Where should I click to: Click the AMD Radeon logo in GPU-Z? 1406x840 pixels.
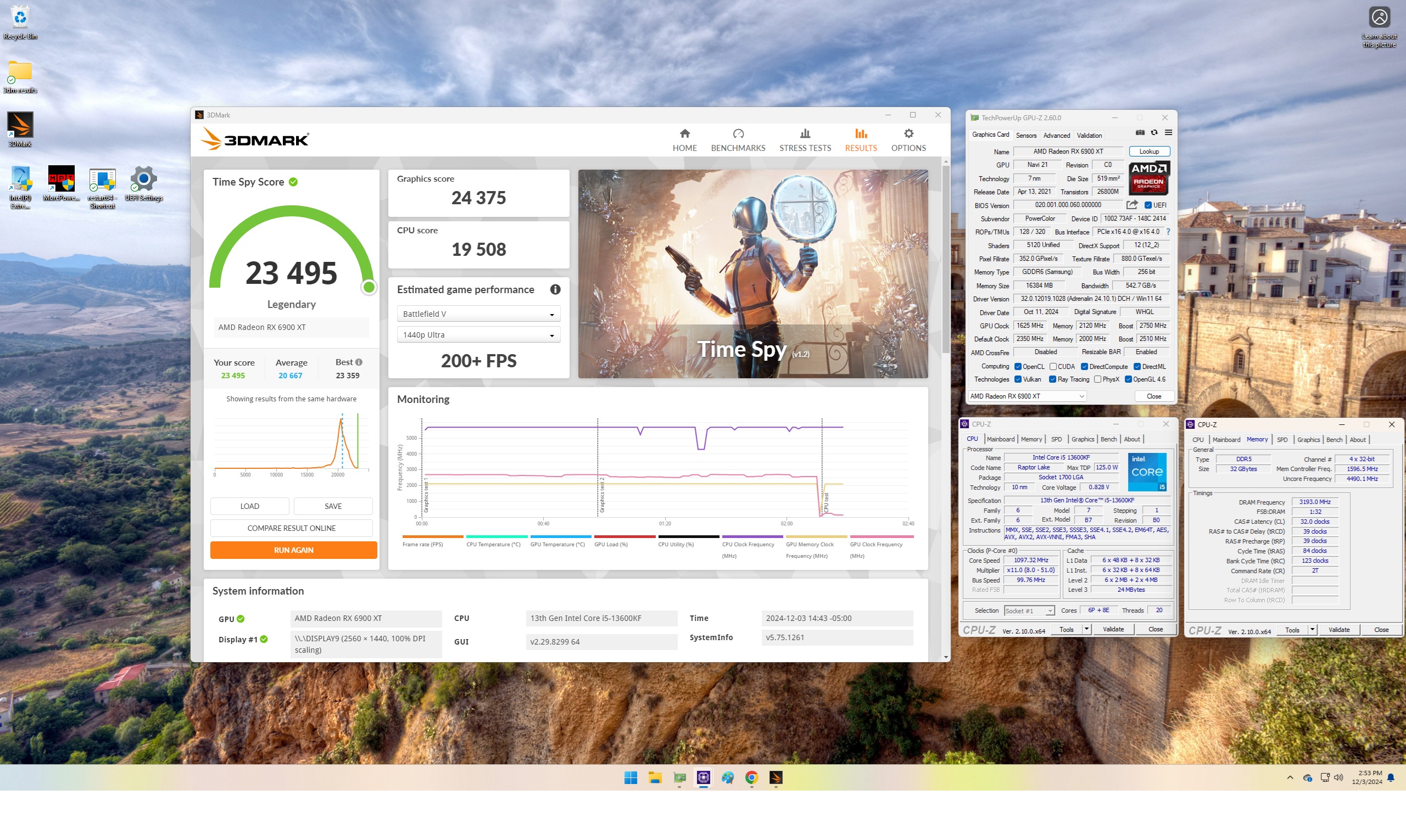point(1149,178)
